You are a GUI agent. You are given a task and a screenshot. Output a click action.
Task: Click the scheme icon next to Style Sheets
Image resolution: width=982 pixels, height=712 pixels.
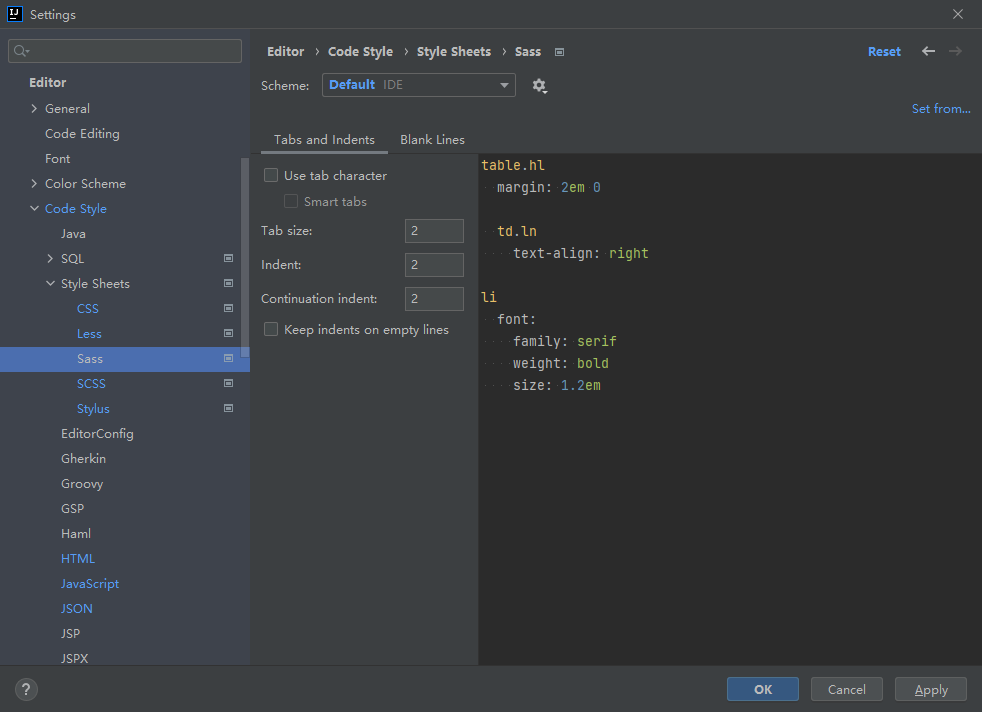tap(229, 283)
